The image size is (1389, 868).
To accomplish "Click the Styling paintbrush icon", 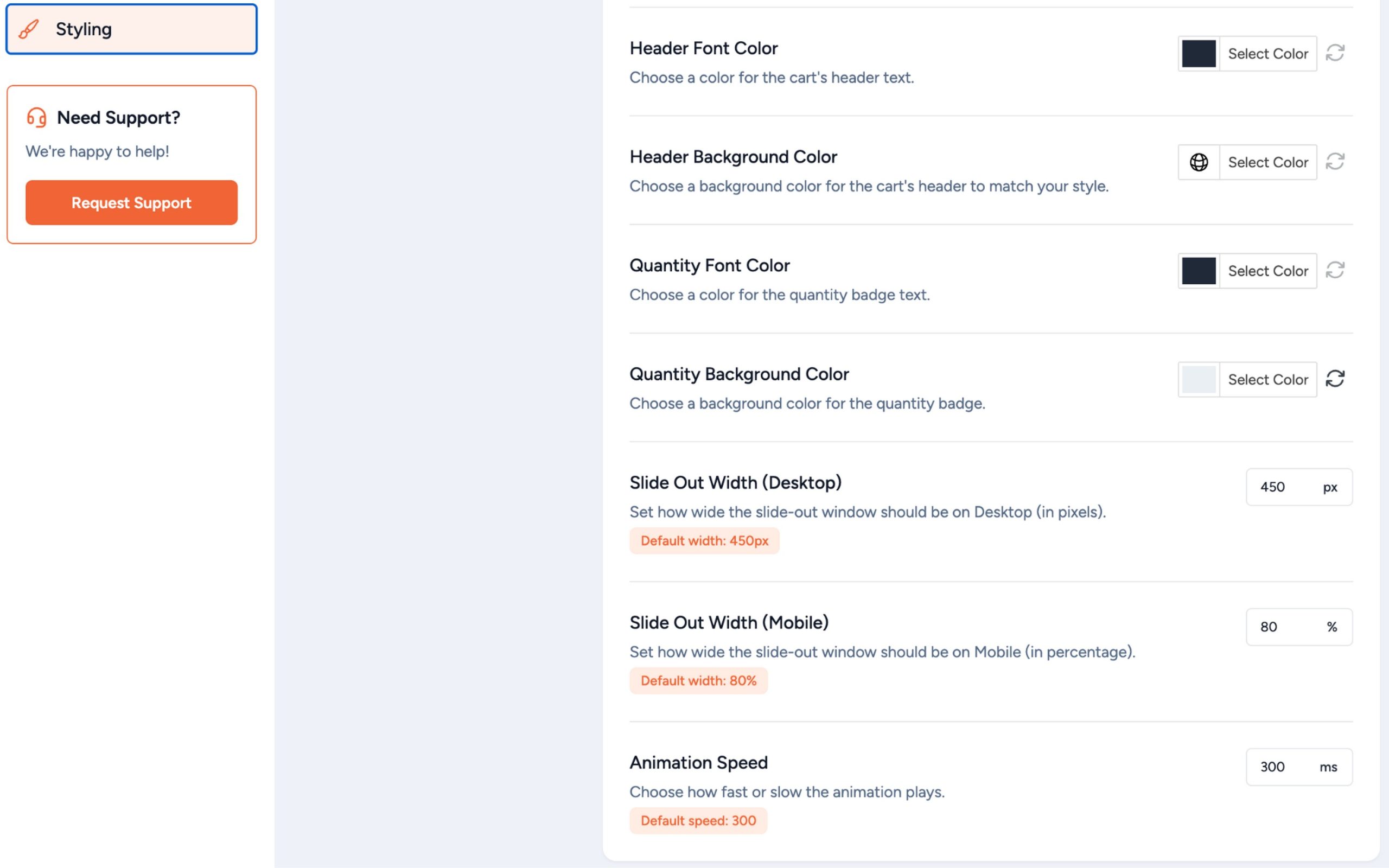I will [29, 29].
